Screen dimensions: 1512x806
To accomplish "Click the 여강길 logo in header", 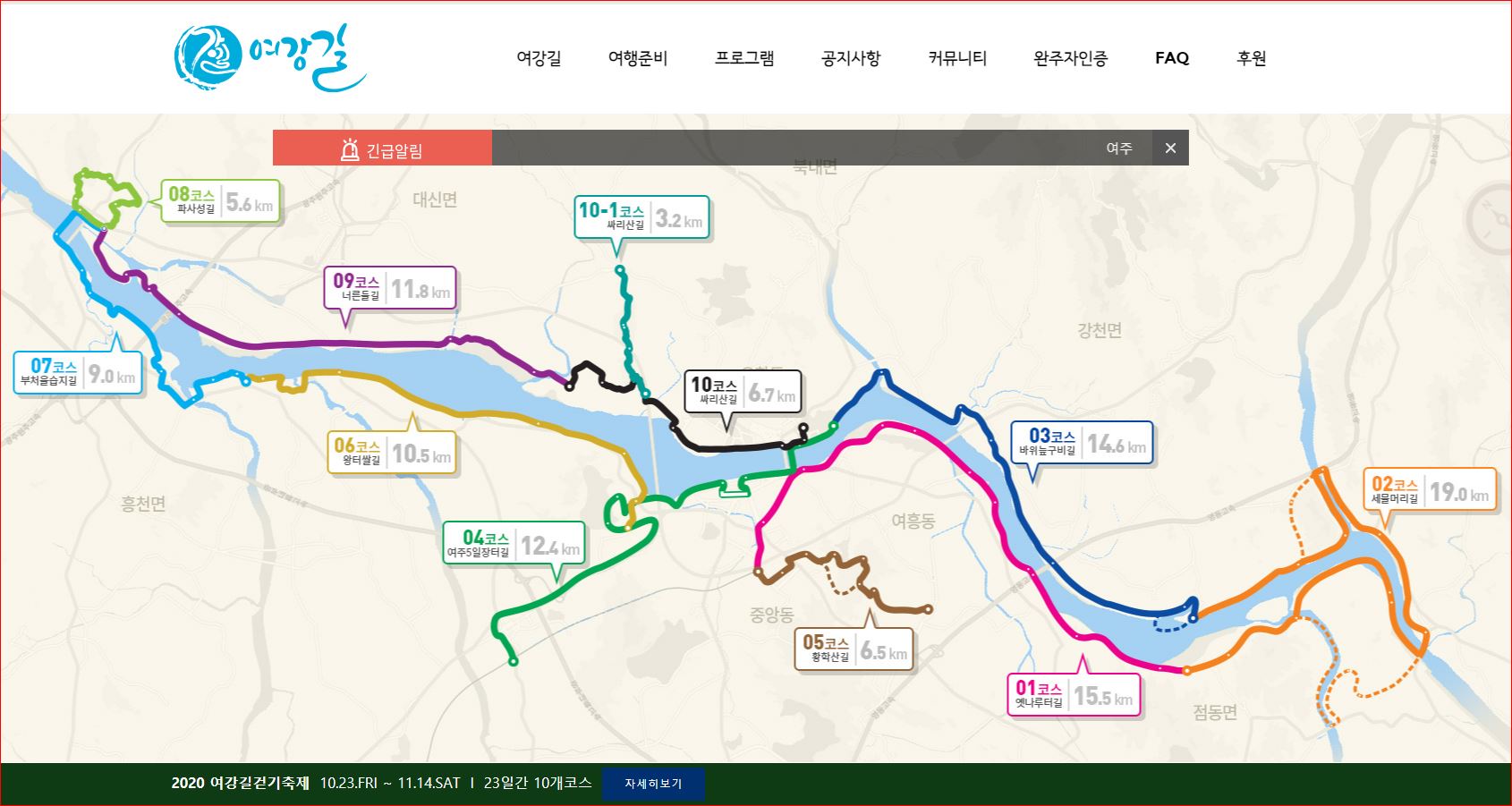I will (270, 57).
